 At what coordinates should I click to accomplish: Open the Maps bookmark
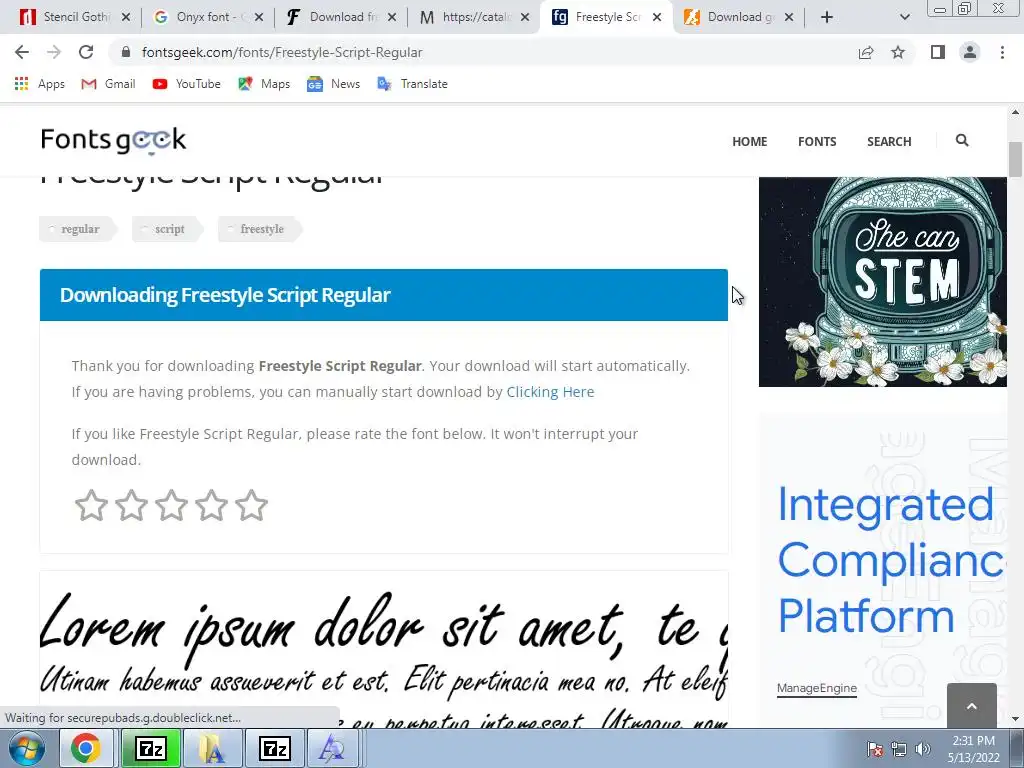coord(264,84)
